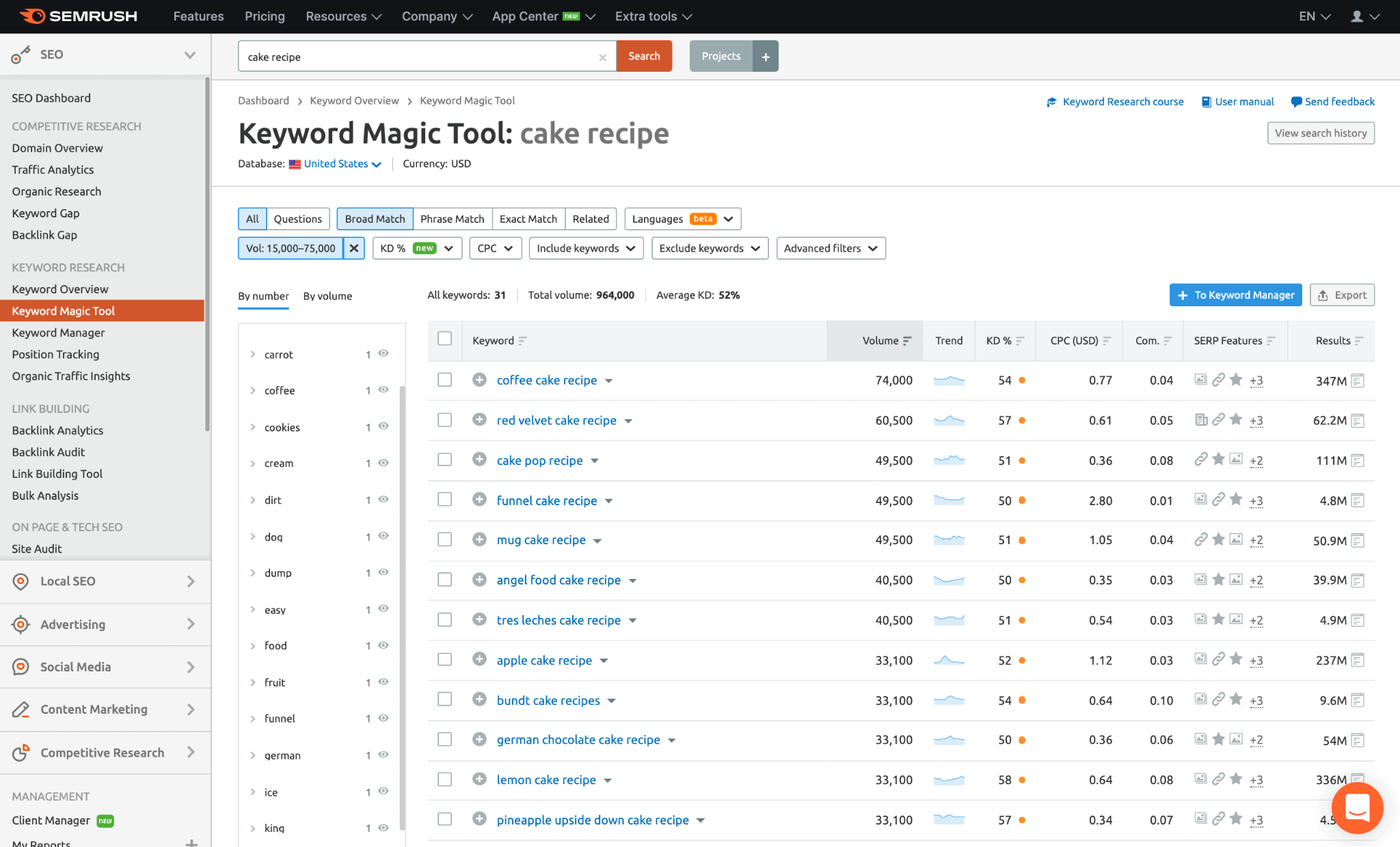Clear the cake recipe search field

click(602, 57)
